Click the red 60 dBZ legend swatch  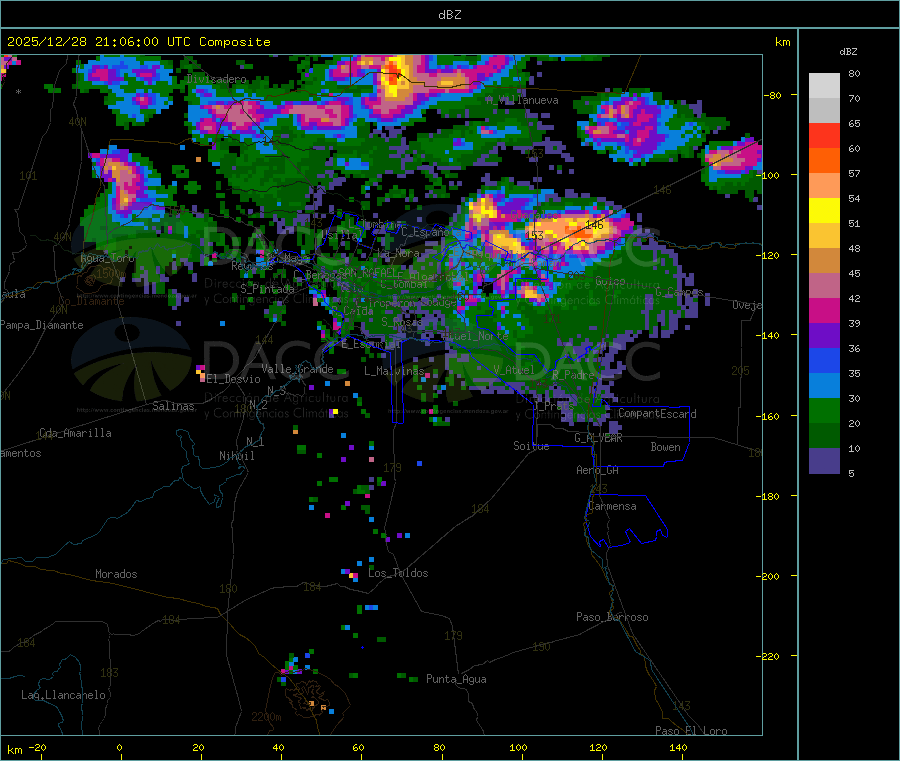(x=824, y=135)
